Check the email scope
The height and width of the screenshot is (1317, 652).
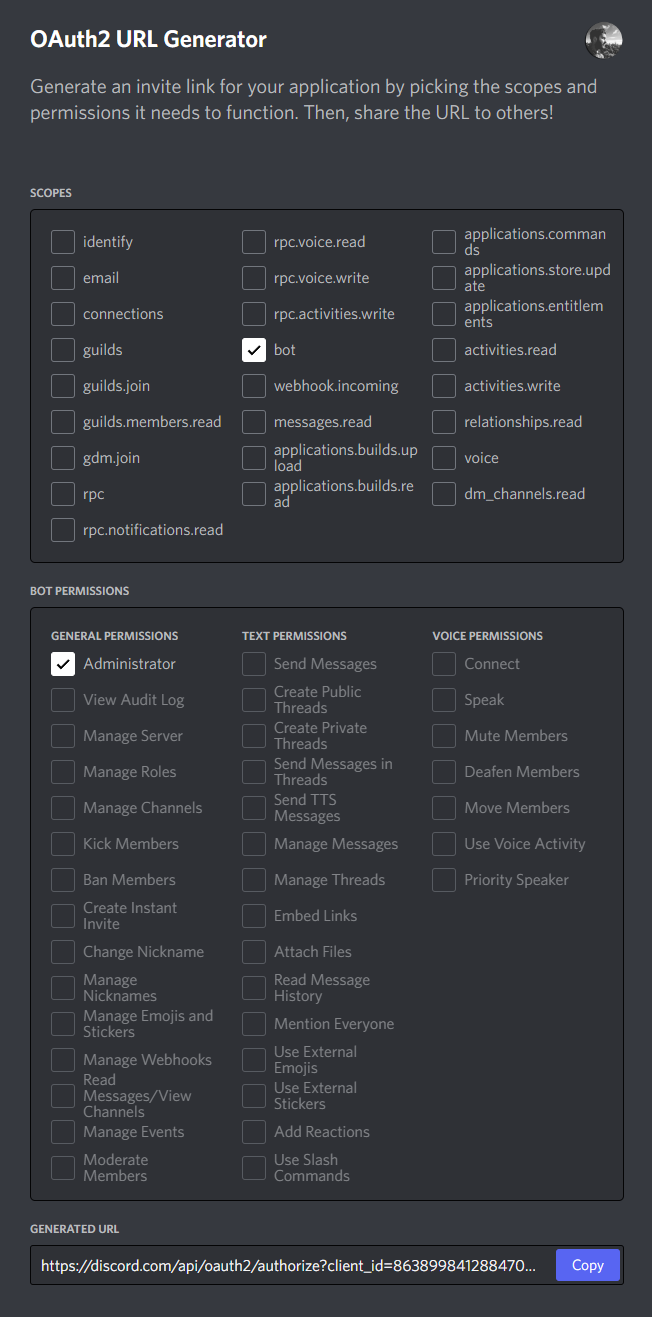pos(62,277)
